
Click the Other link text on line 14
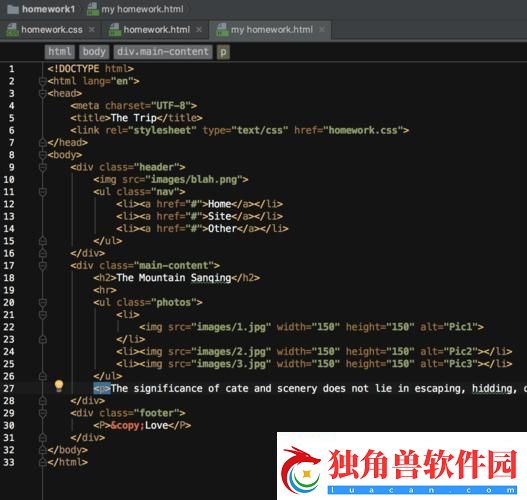click(x=222, y=229)
